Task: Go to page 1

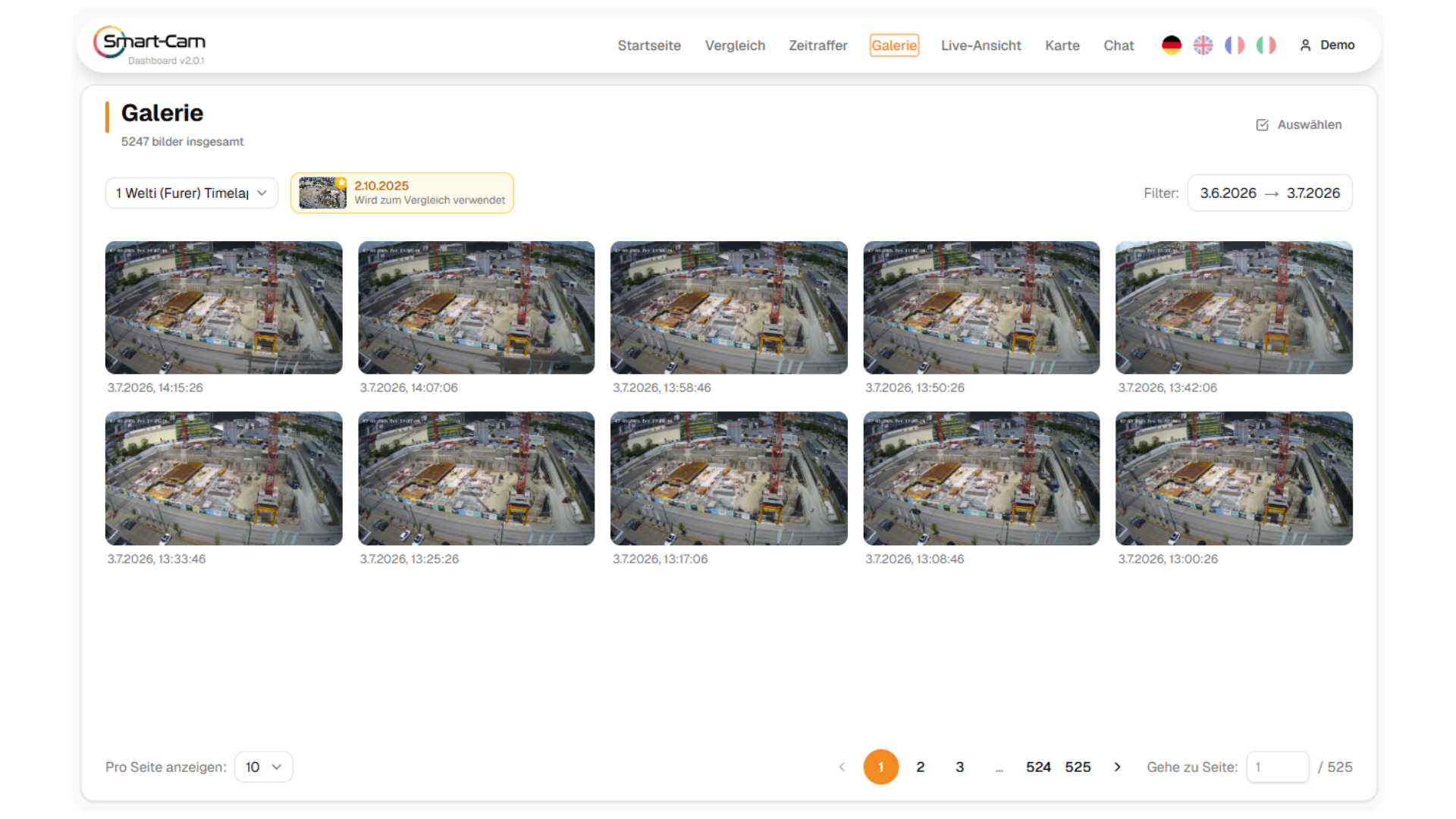Action: [880, 767]
